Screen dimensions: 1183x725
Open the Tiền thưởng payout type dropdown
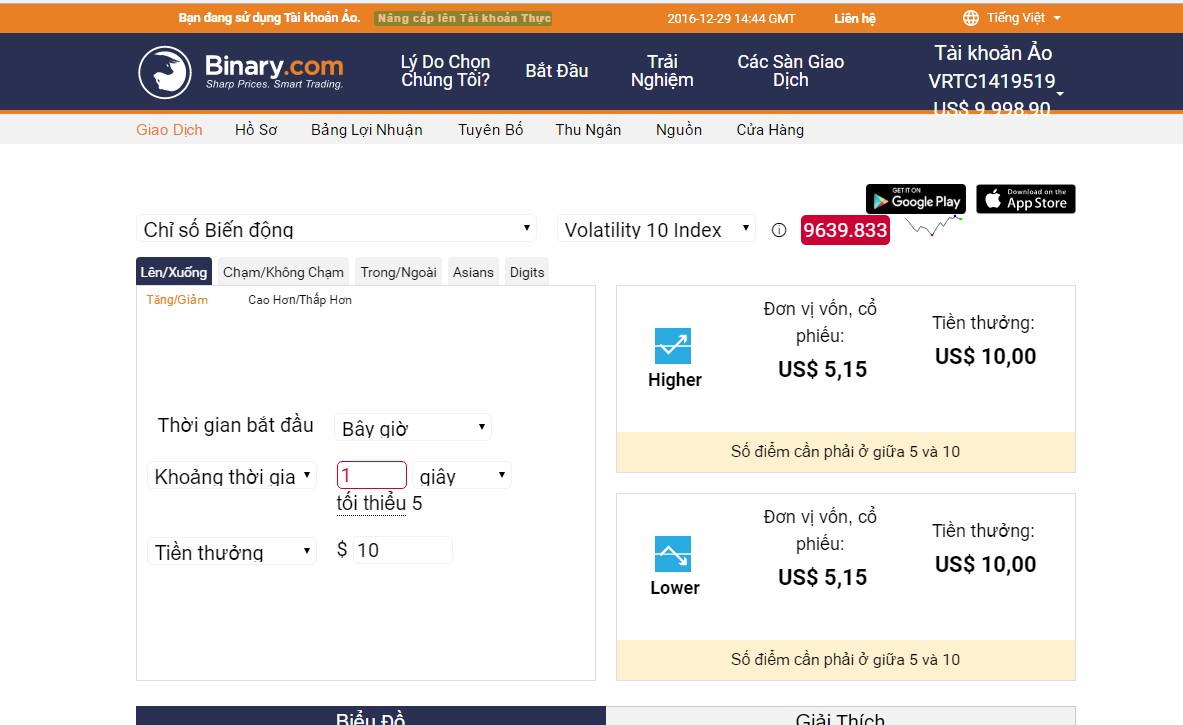(x=232, y=551)
